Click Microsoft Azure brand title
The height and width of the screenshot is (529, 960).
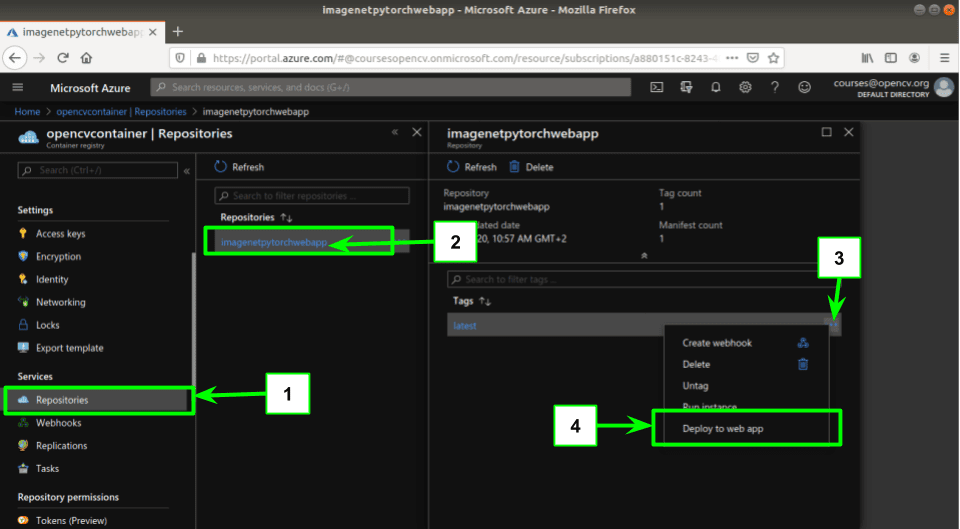pos(90,88)
